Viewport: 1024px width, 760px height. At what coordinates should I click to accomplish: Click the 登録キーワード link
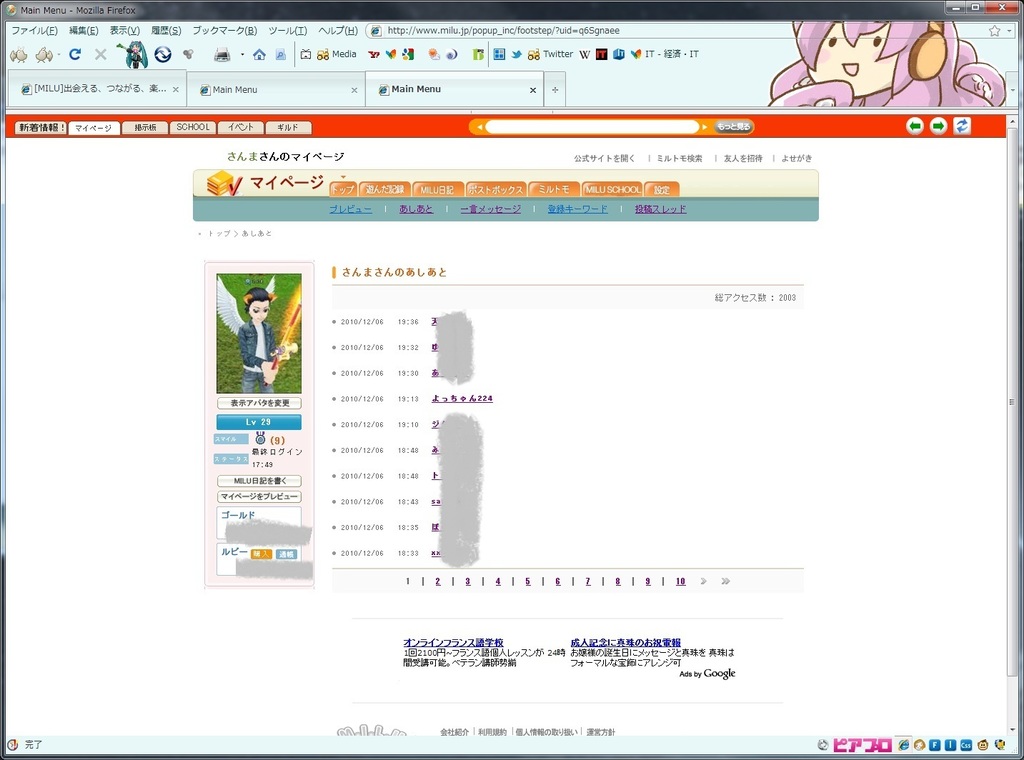[577, 209]
